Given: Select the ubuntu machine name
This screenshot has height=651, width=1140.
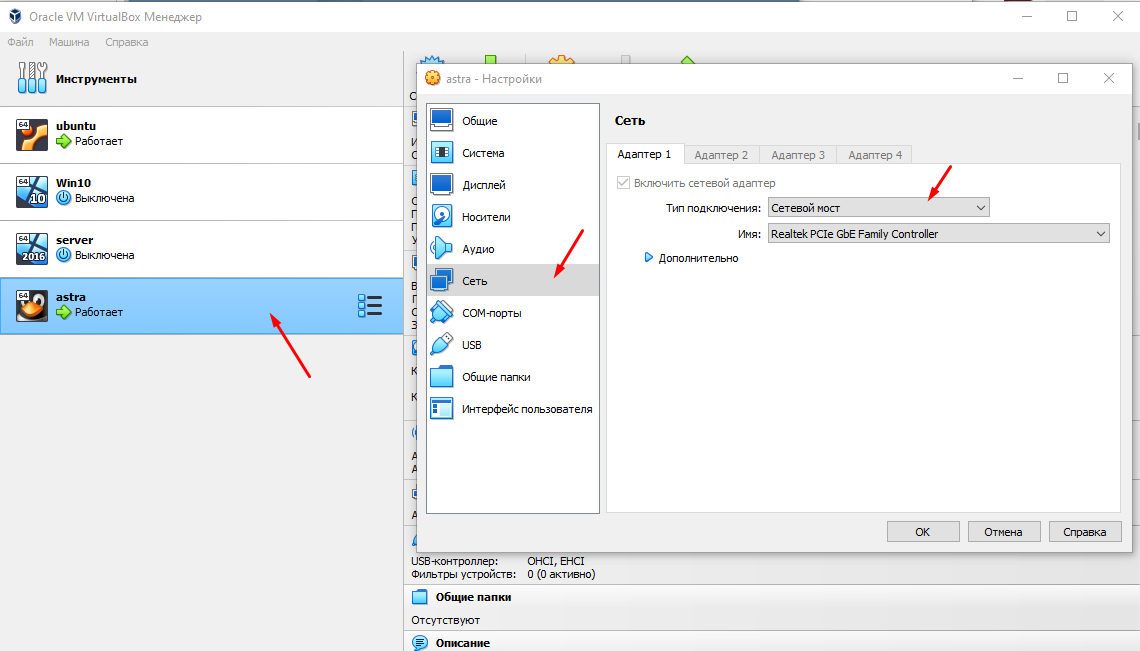Looking at the screenshot, I should 76,126.
